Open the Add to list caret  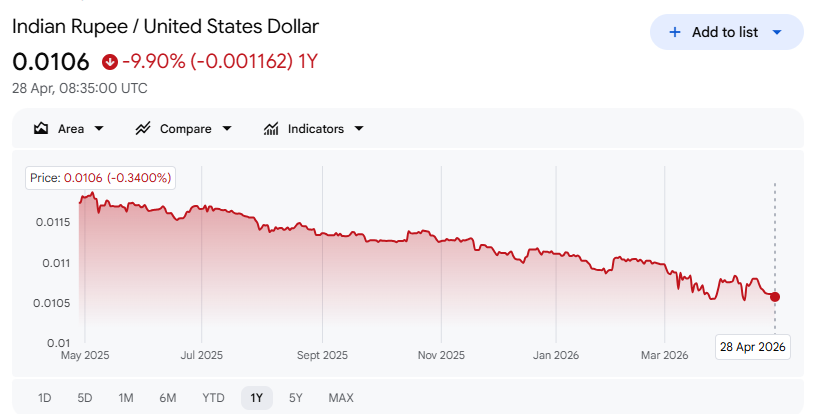coord(777,32)
